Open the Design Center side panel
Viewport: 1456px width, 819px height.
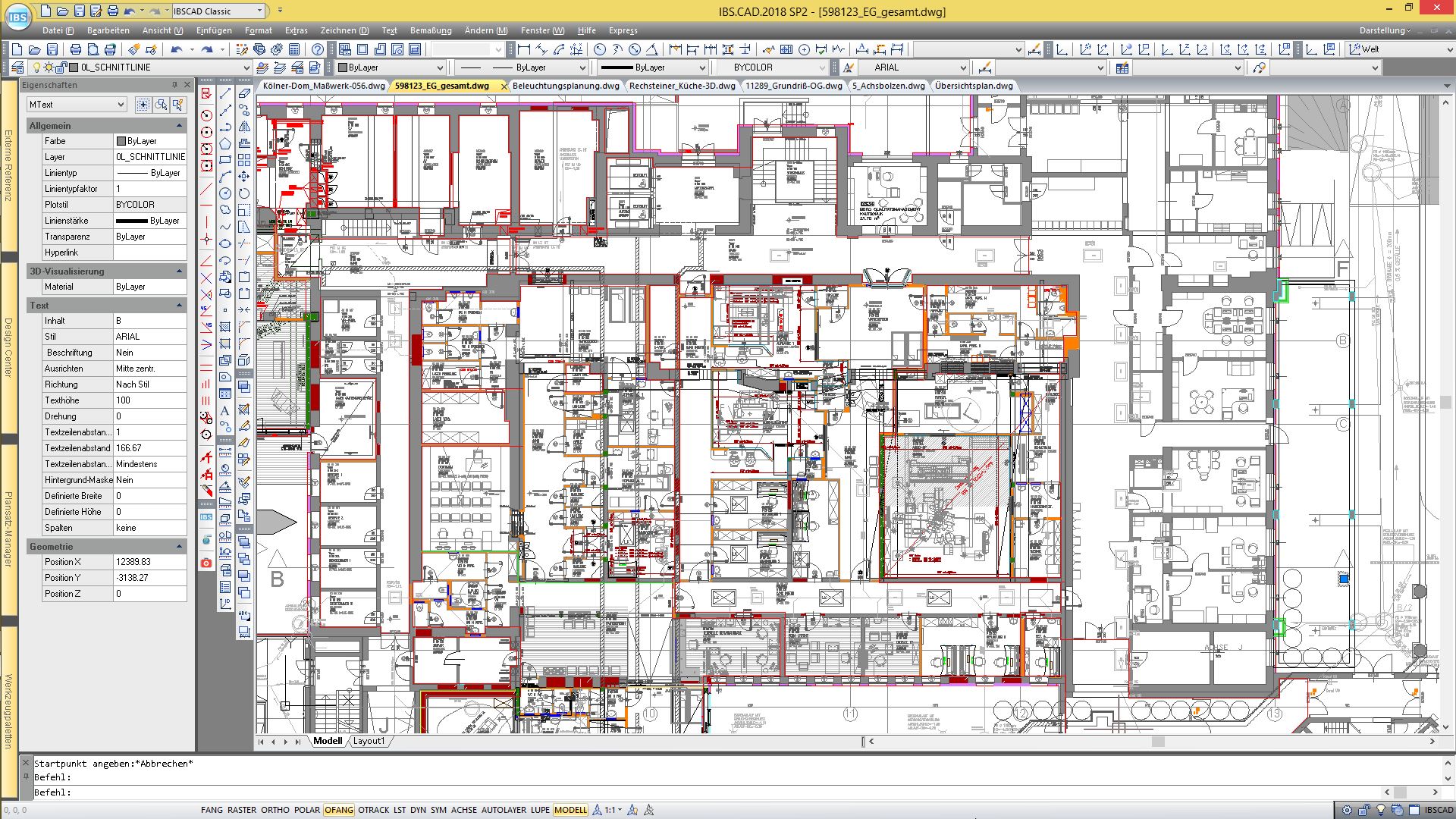coord(8,348)
